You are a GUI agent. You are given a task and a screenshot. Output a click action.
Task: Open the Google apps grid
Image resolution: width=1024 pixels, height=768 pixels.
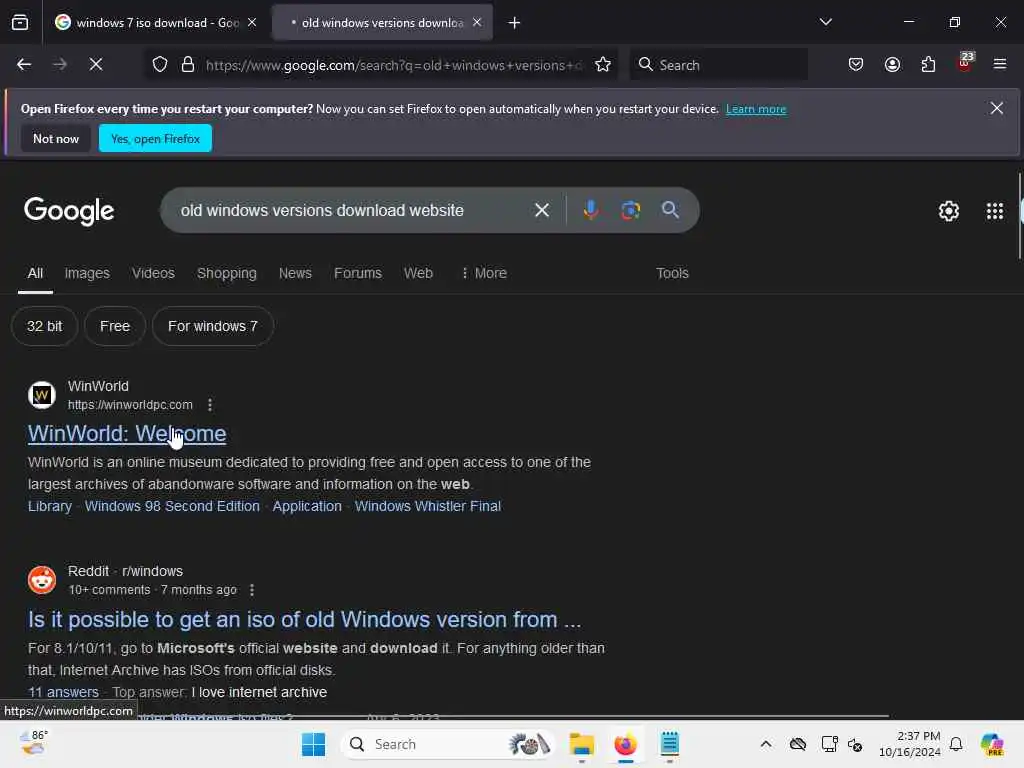[x=995, y=211]
